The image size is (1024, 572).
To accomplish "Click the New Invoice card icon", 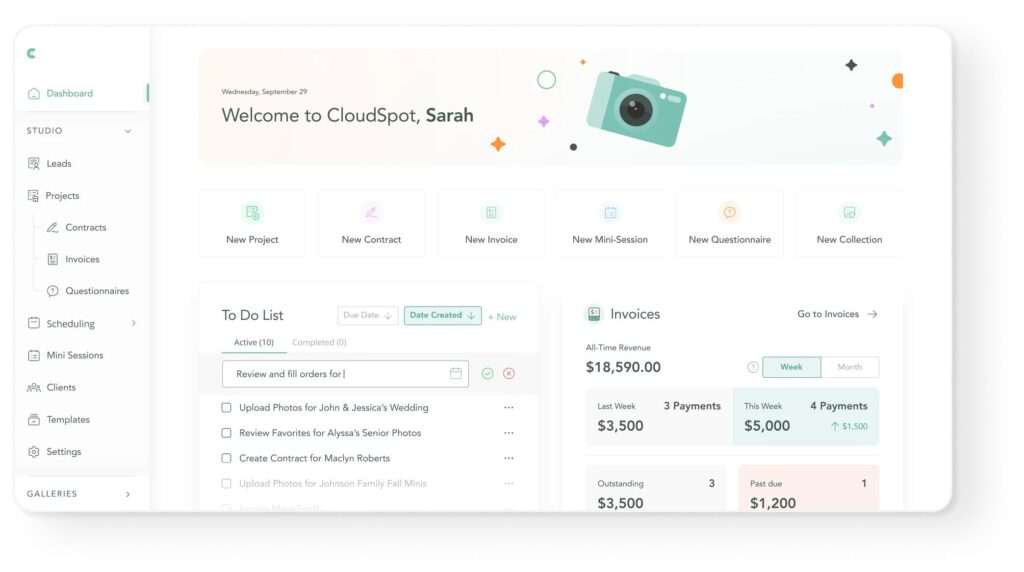I will click(491, 212).
